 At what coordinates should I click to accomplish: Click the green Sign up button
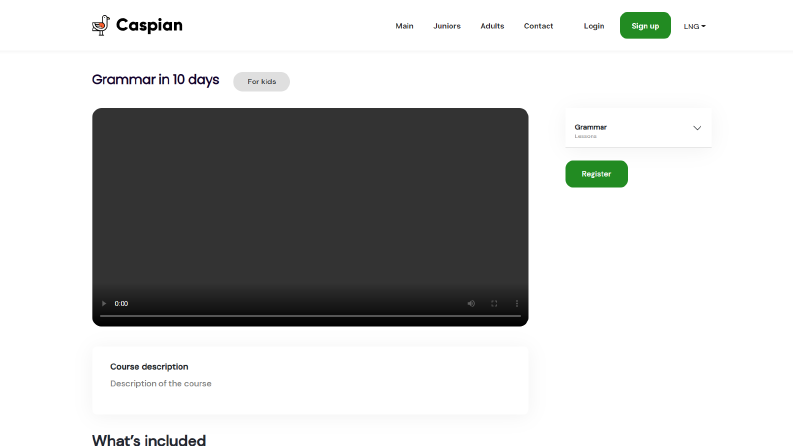pyautogui.click(x=645, y=25)
